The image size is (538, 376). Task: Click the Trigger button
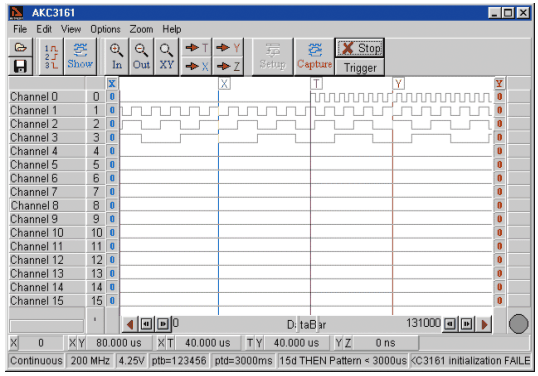[x=360, y=68]
